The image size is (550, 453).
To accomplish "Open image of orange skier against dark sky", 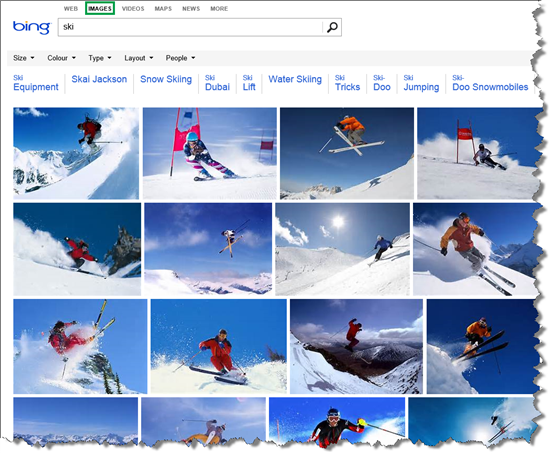I will (483, 346).
